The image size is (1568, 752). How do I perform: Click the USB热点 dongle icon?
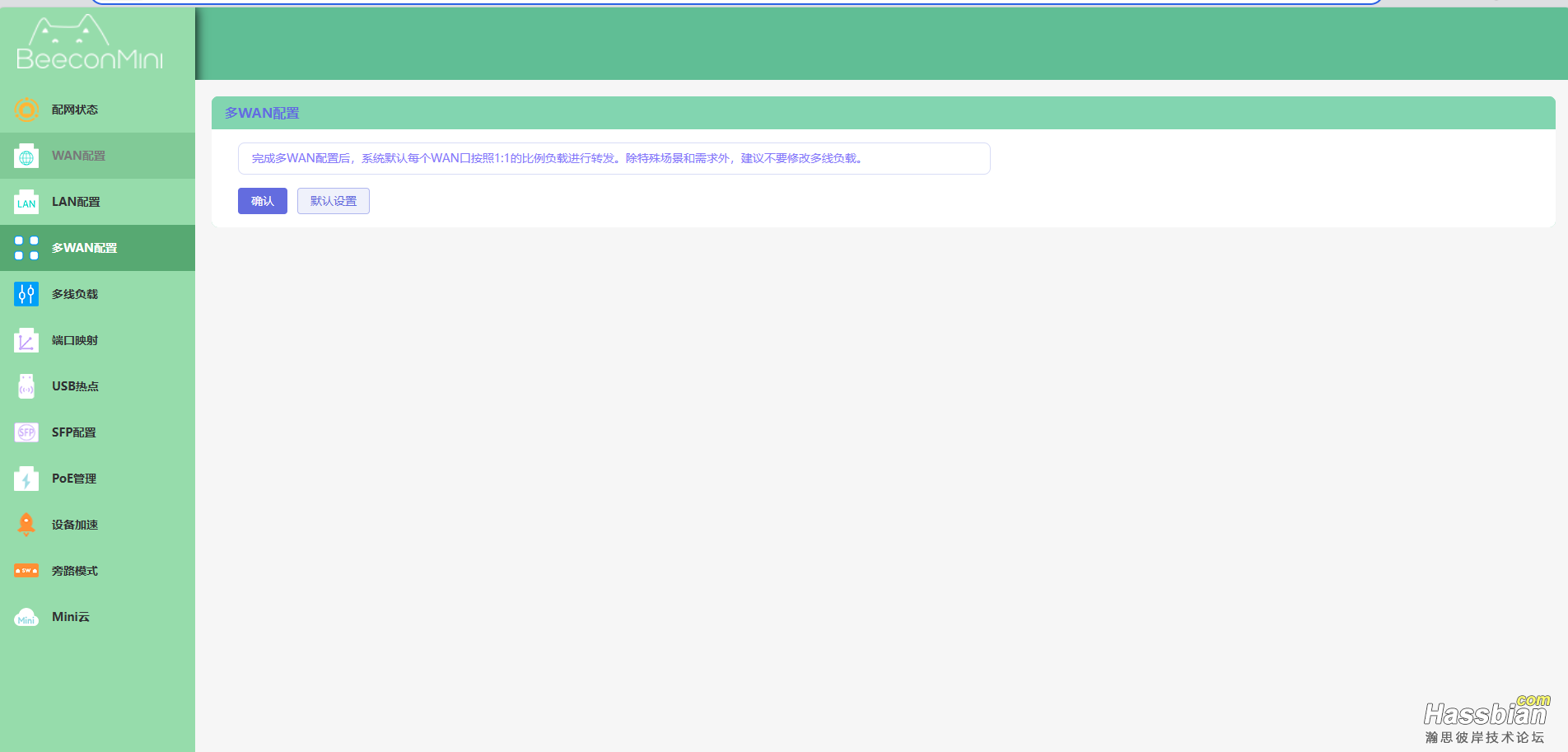(x=26, y=386)
